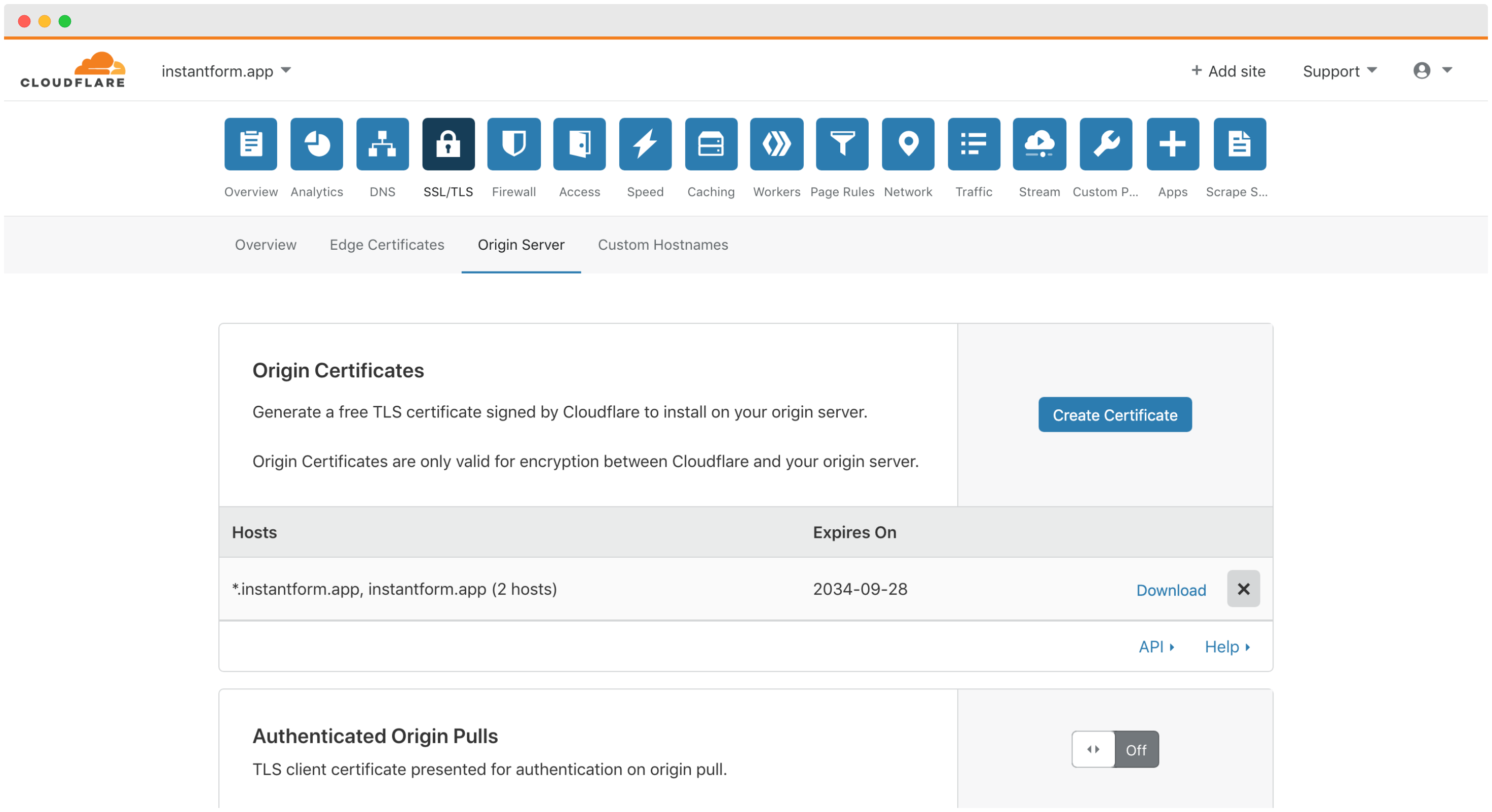Viewport: 1492px width, 812px height.
Task: Click the Origin Certificates heading
Action: [x=338, y=370]
